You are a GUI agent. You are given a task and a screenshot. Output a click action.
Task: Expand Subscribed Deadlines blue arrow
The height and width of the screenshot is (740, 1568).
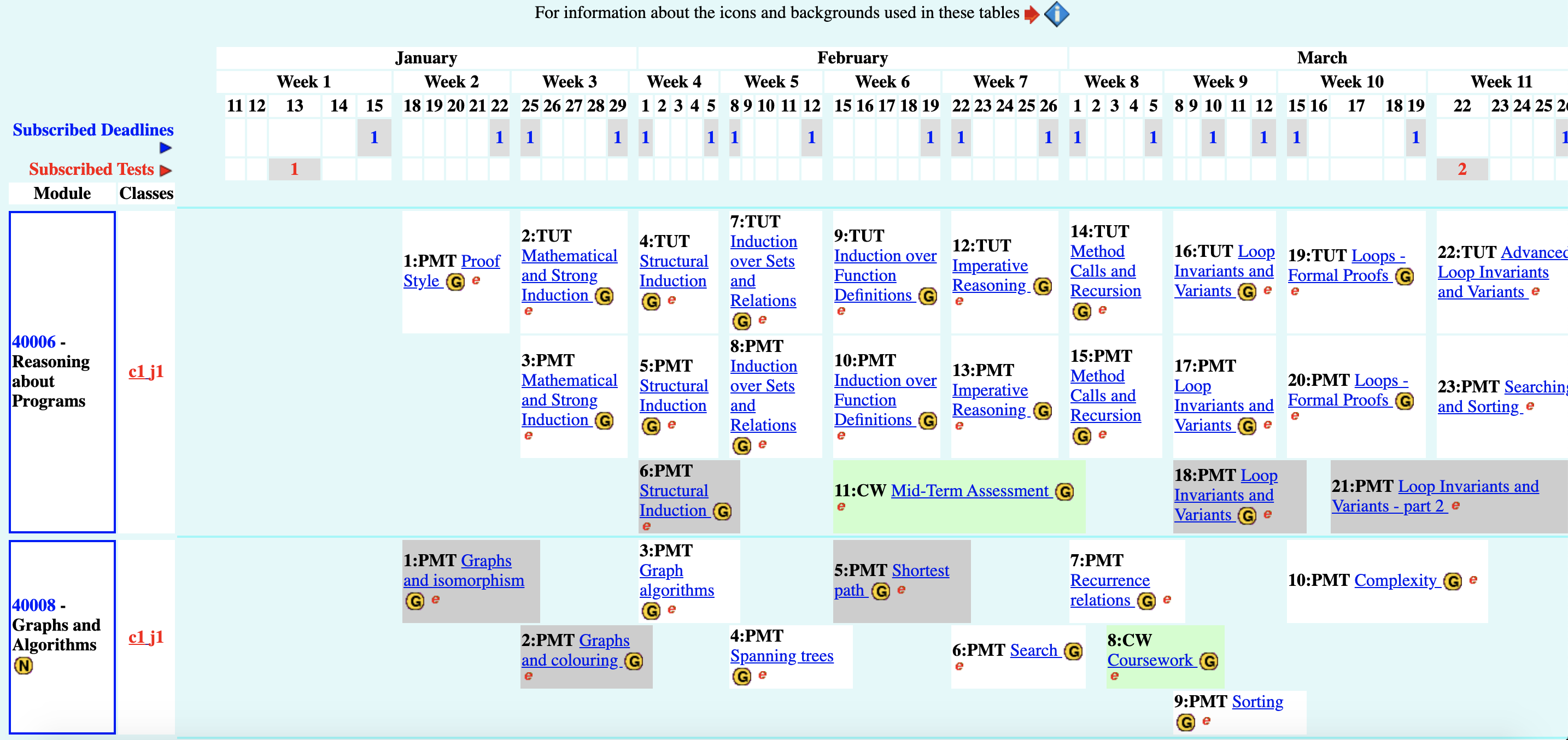coord(166,148)
